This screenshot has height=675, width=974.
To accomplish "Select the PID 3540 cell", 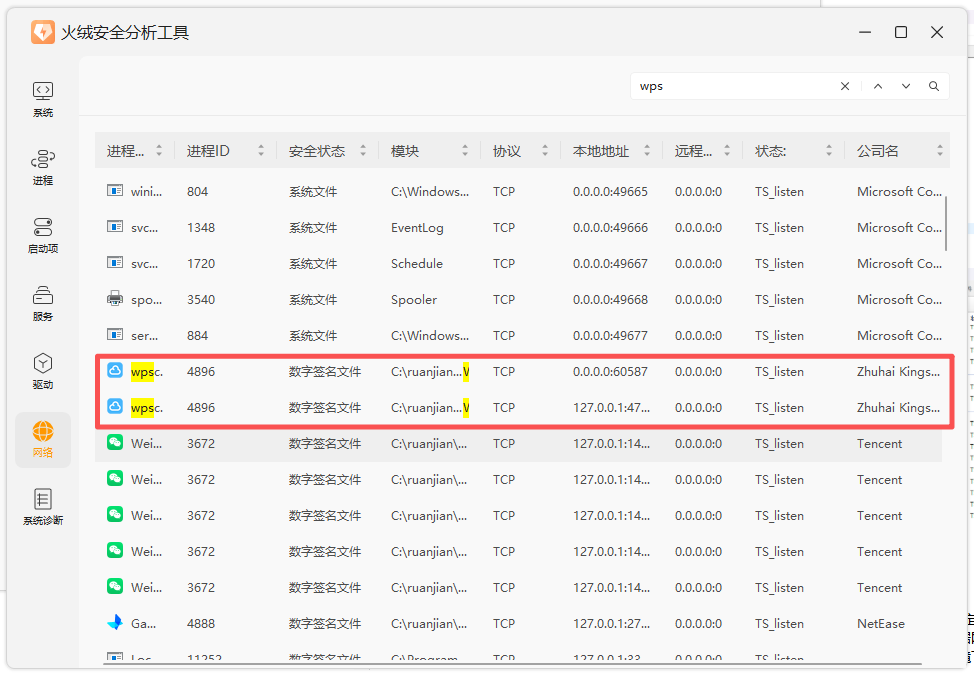I will coord(201,300).
